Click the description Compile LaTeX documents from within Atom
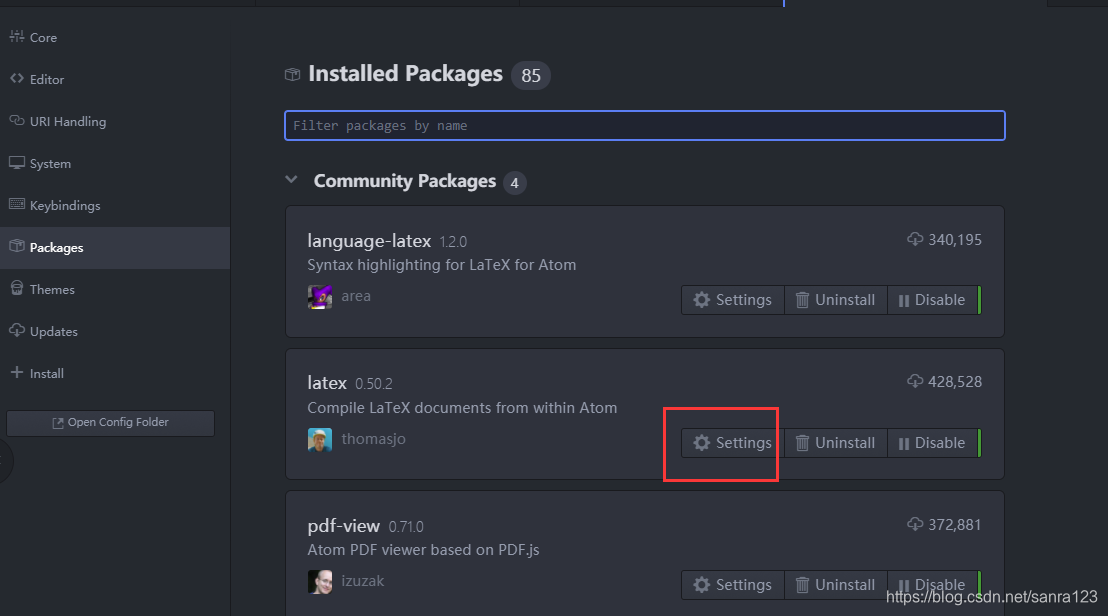The width and height of the screenshot is (1108, 616). pyautogui.click(x=462, y=408)
